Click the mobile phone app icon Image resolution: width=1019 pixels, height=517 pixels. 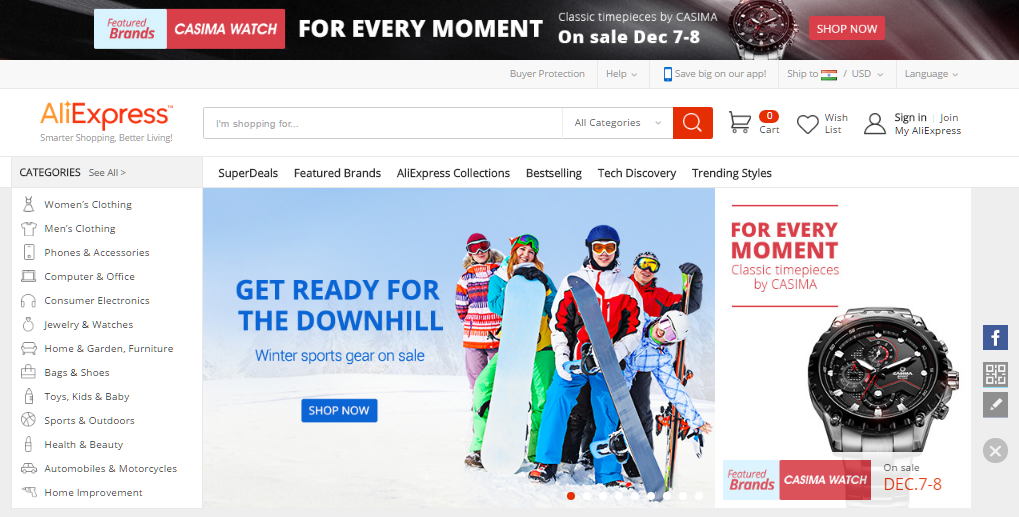coord(667,74)
